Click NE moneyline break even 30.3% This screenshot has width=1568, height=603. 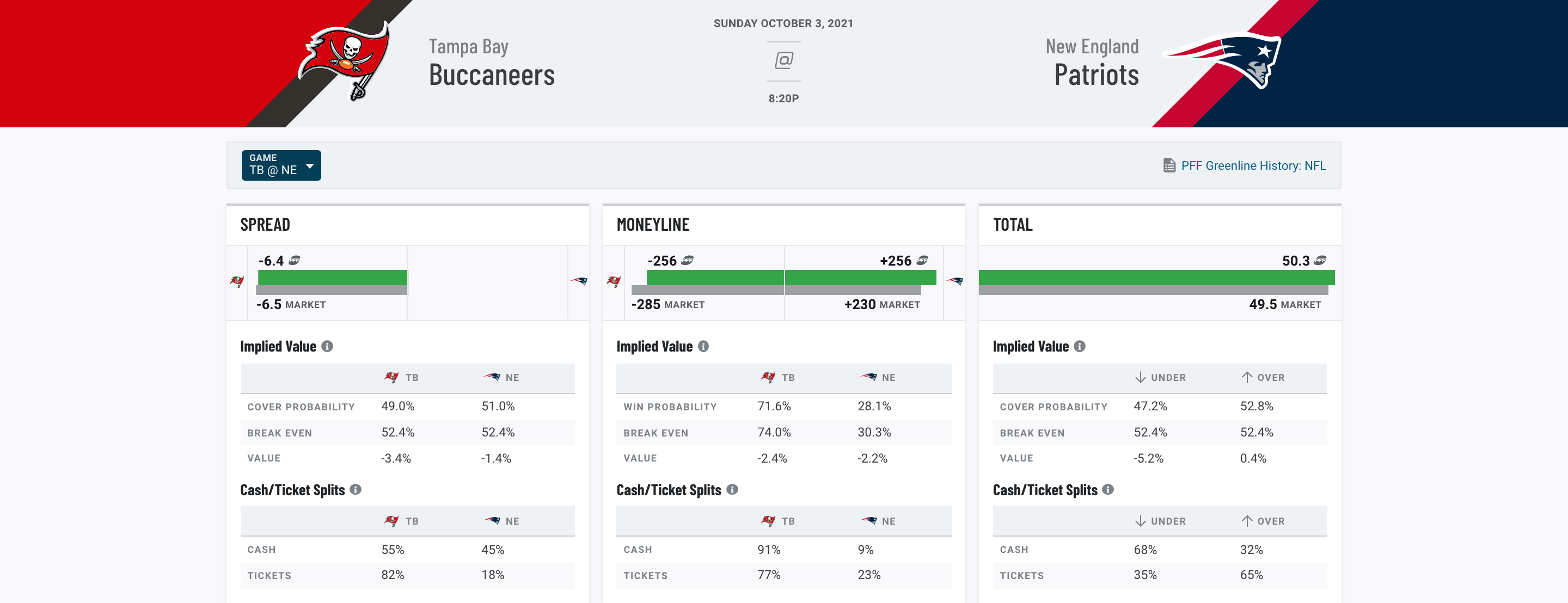point(875,432)
